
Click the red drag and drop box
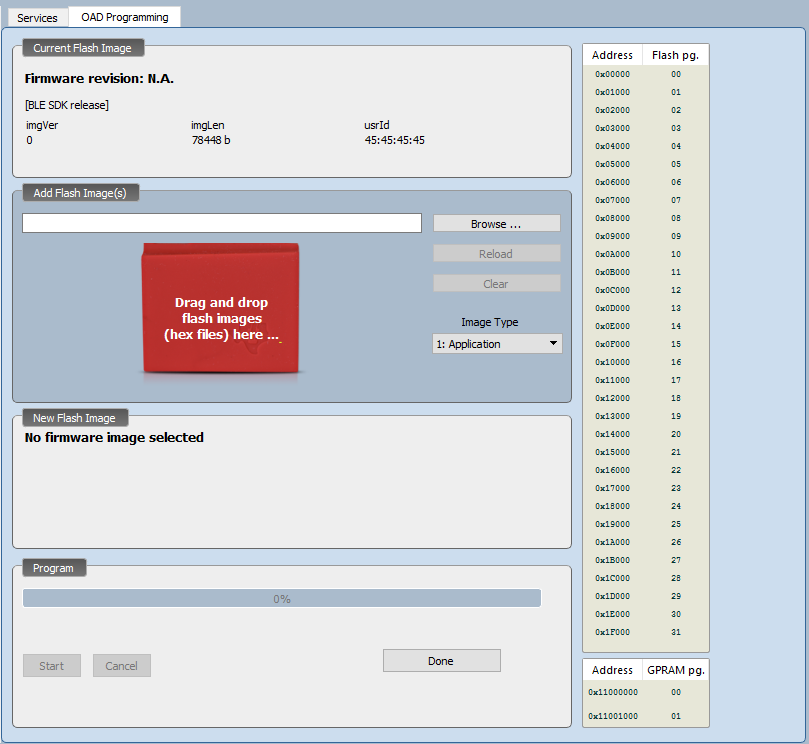click(x=221, y=310)
